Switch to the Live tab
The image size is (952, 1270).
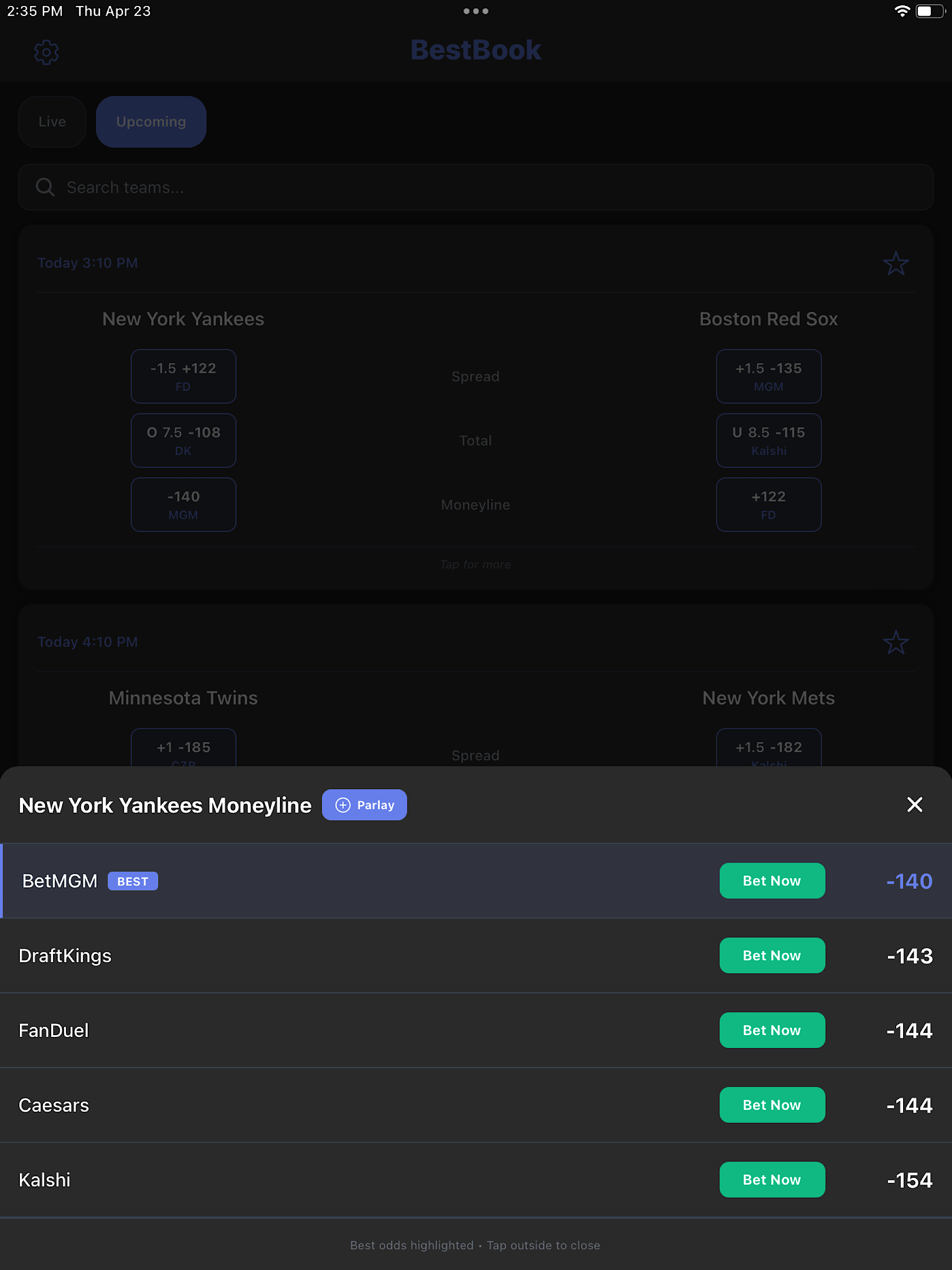[52, 122]
